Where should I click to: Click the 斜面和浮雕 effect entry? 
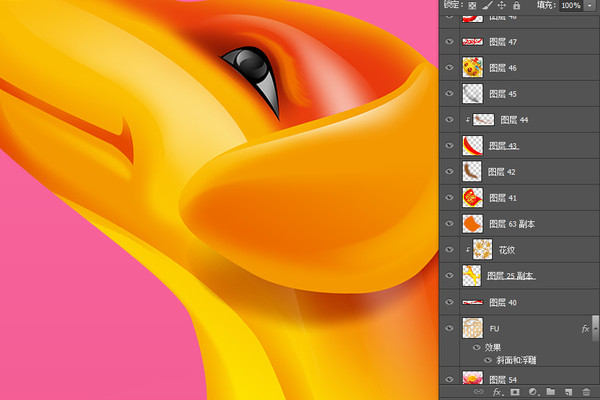(516, 360)
